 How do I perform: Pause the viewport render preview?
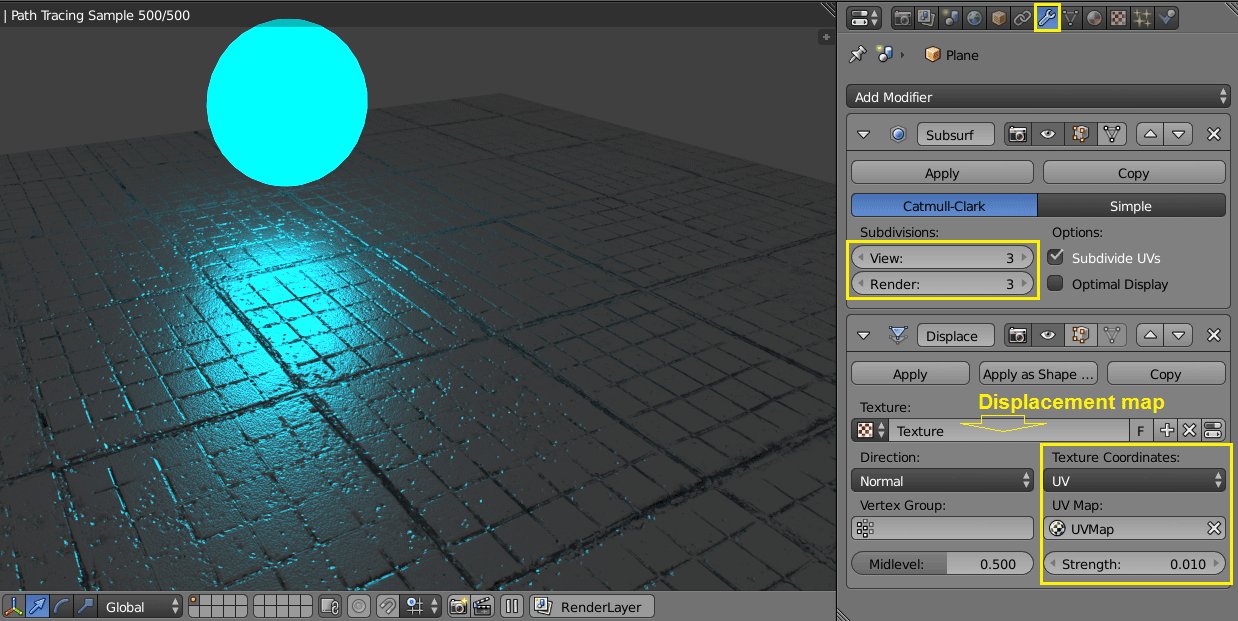click(x=512, y=606)
